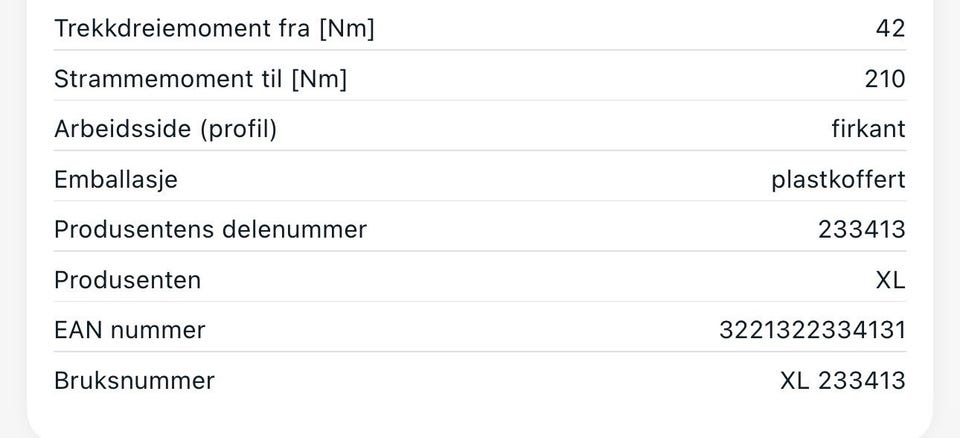Click the EAN nummer table row
Image resolution: width=960 pixels, height=438 pixels.
(x=480, y=327)
